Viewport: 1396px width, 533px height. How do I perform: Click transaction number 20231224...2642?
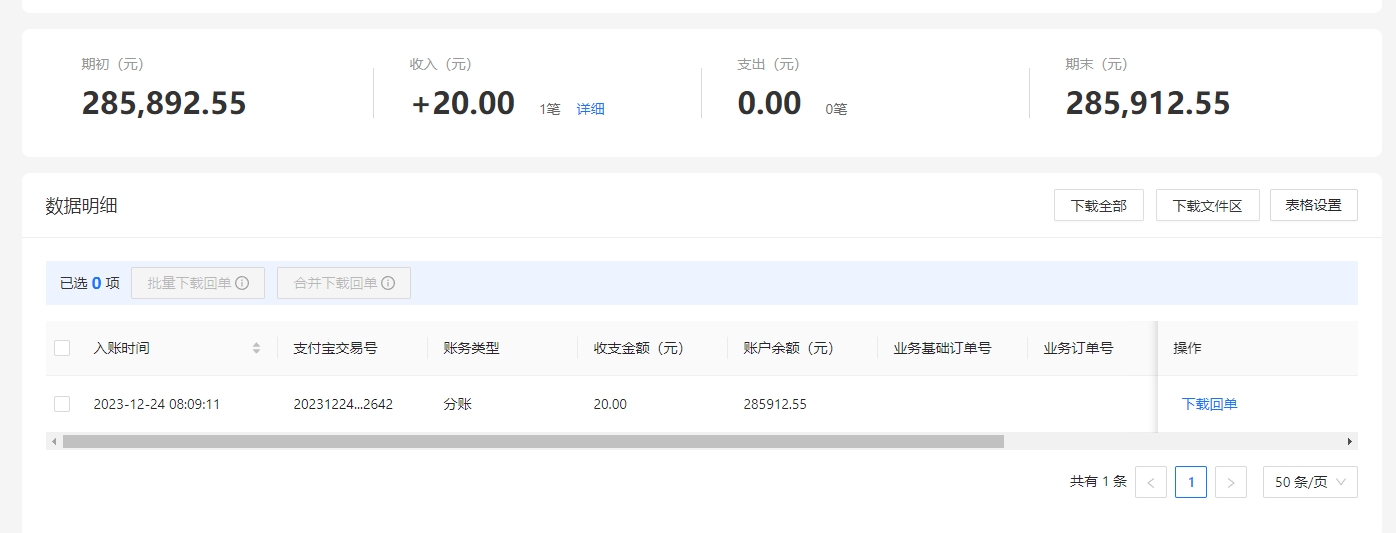point(343,404)
